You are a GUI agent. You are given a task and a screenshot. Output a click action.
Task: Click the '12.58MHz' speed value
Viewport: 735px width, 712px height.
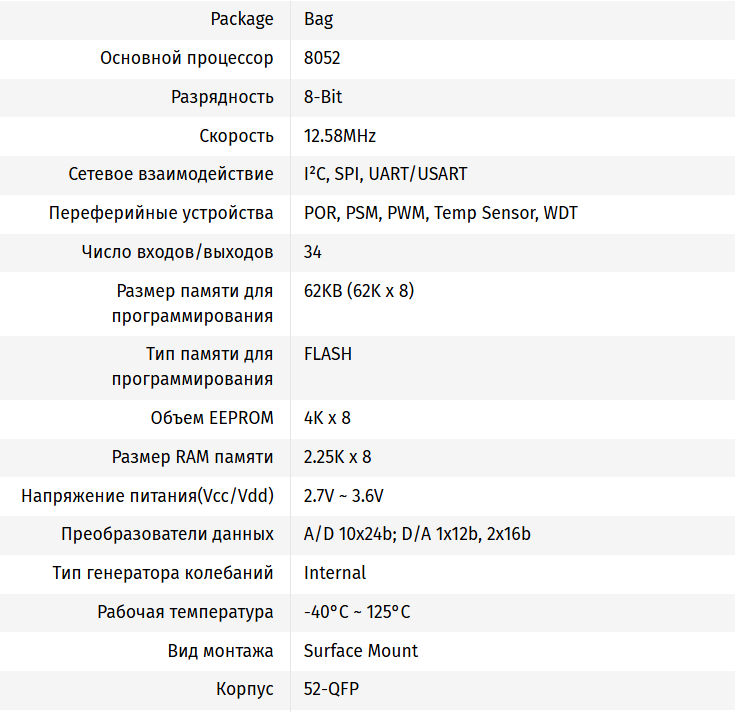(340, 136)
